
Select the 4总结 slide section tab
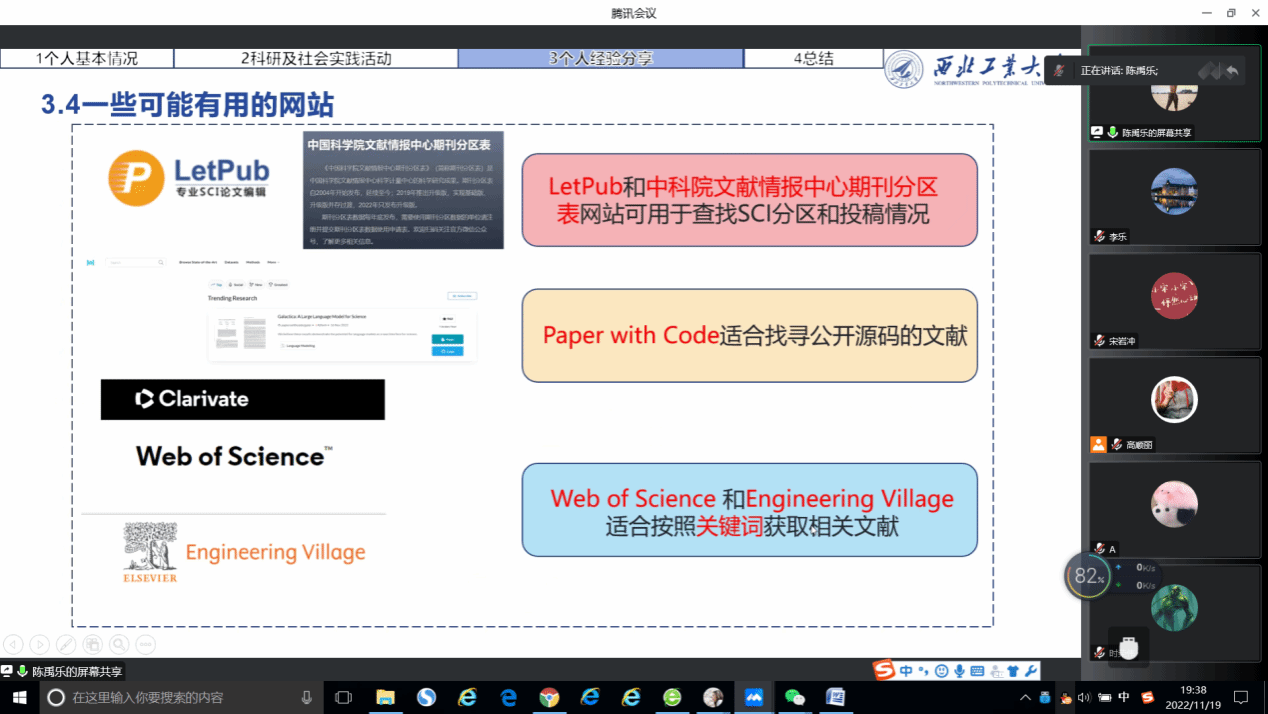pos(813,58)
